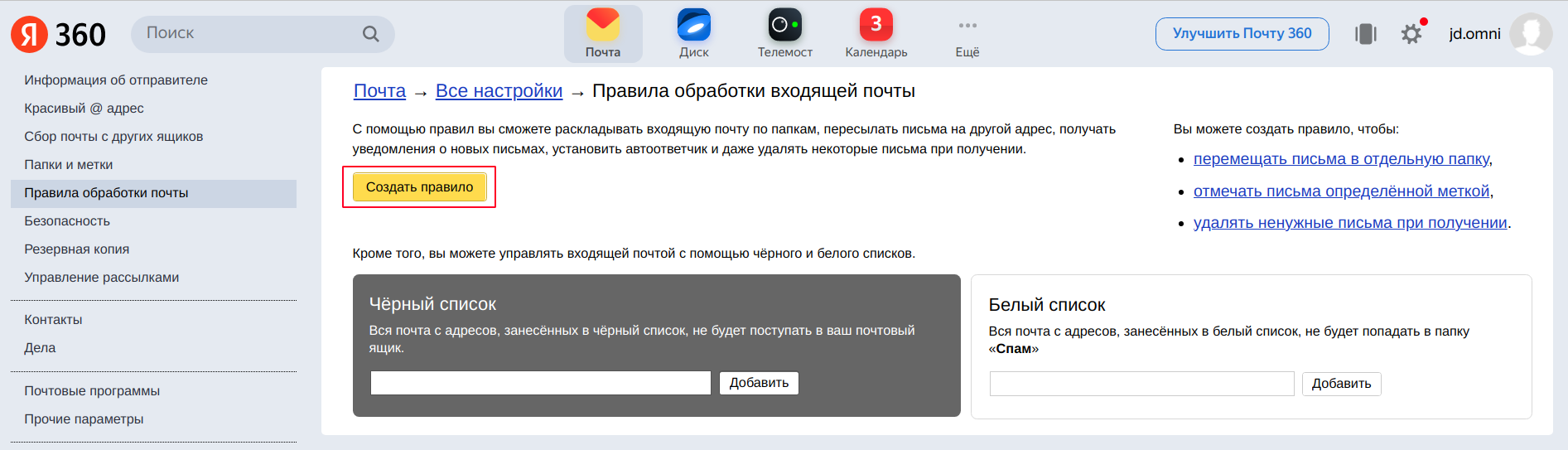Open Безопасность settings
The width and height of the screenshot is (1568, 450).
[67, 221]
